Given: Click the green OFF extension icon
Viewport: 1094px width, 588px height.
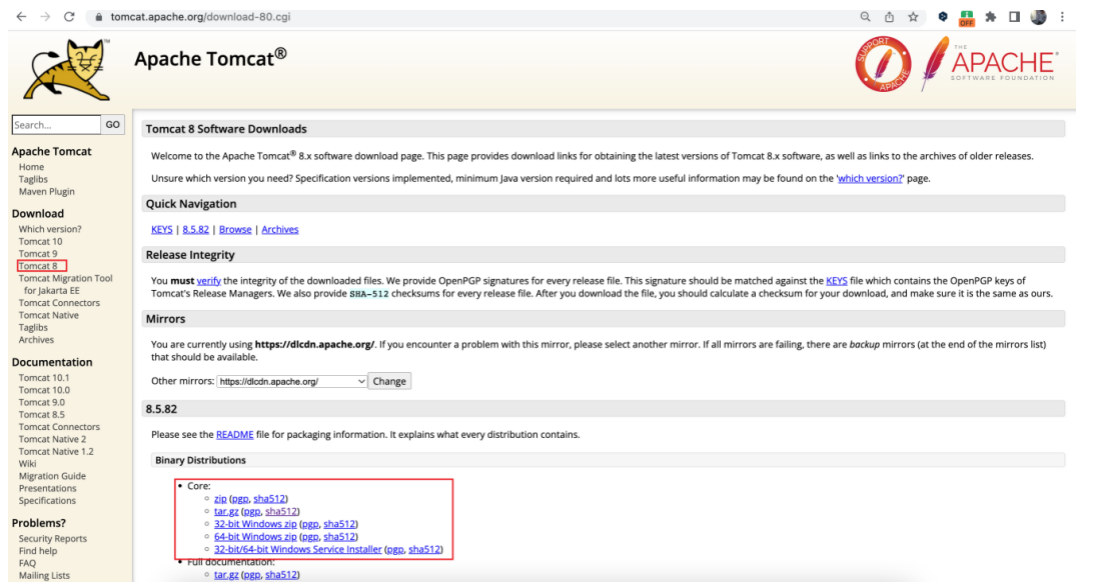Looking at the screenshot, I should pos(966,18).
